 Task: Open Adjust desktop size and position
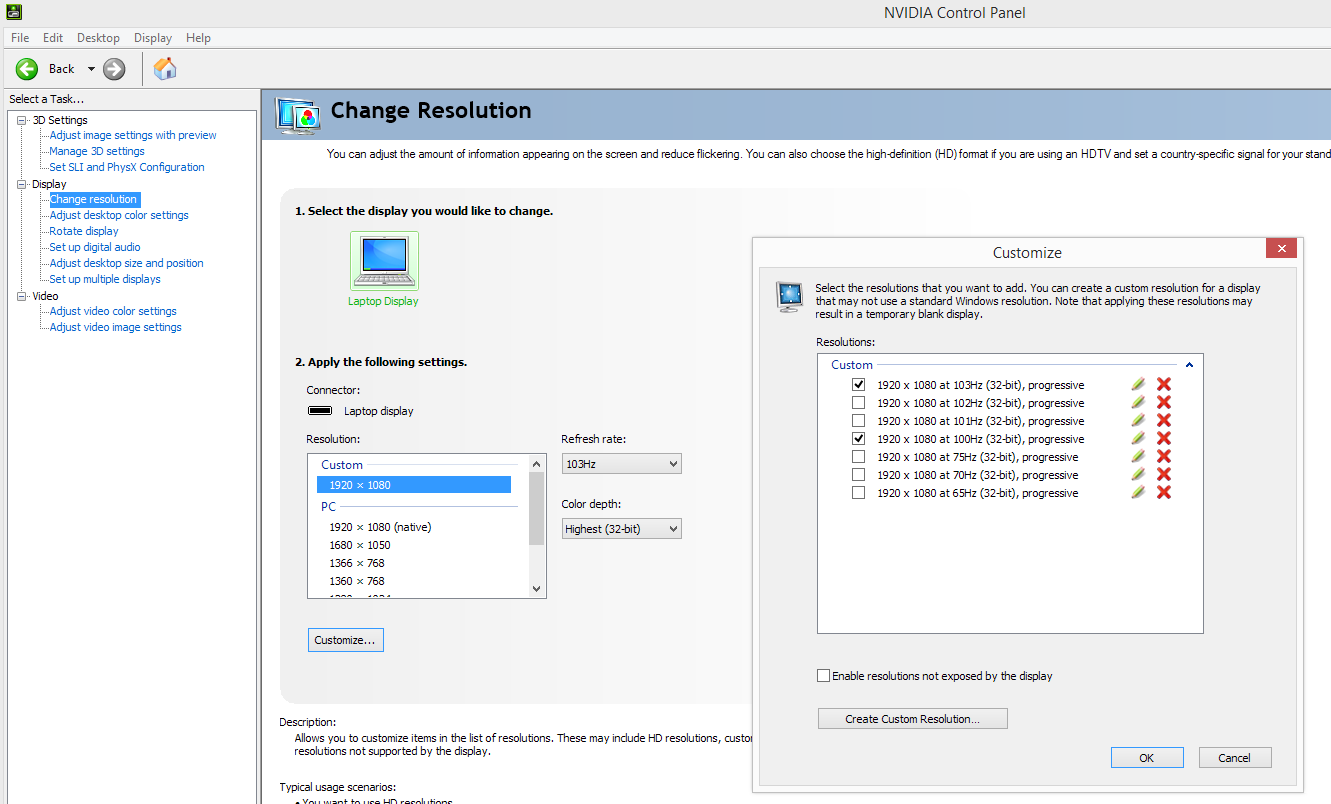pyautogui.click(x=127, y=263)
